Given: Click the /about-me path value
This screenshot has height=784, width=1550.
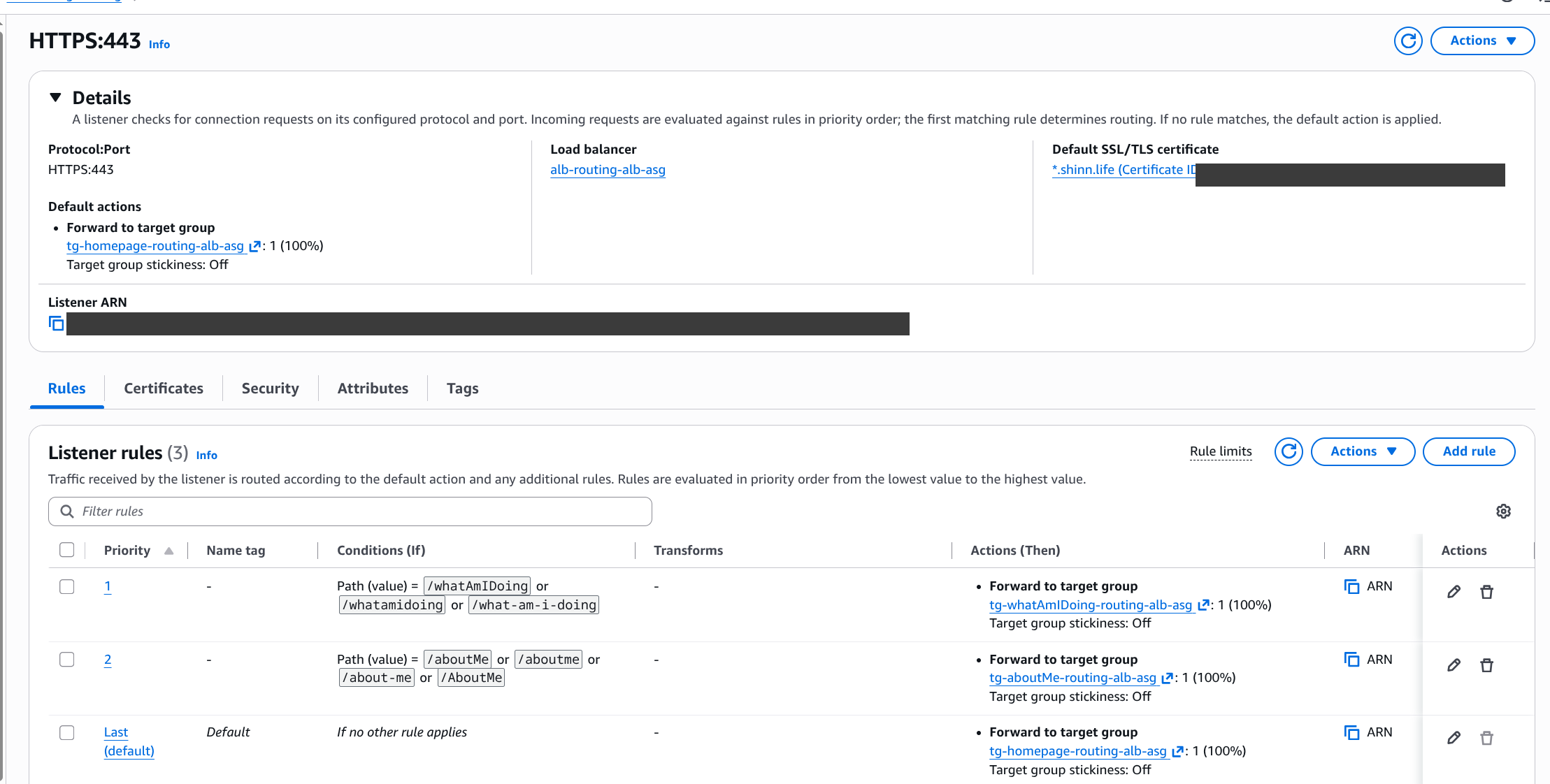Looking at the screenshot, I should [x=377, y=678].
